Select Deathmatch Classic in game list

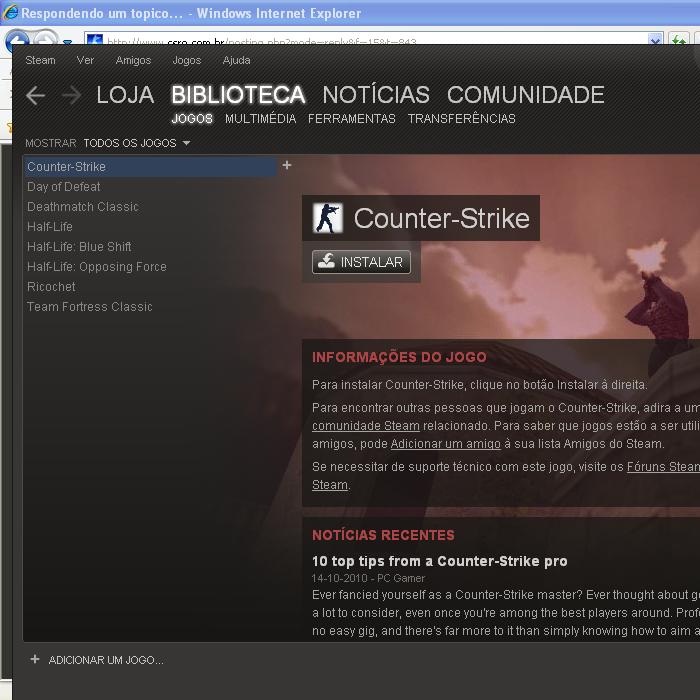coord(150,207)
